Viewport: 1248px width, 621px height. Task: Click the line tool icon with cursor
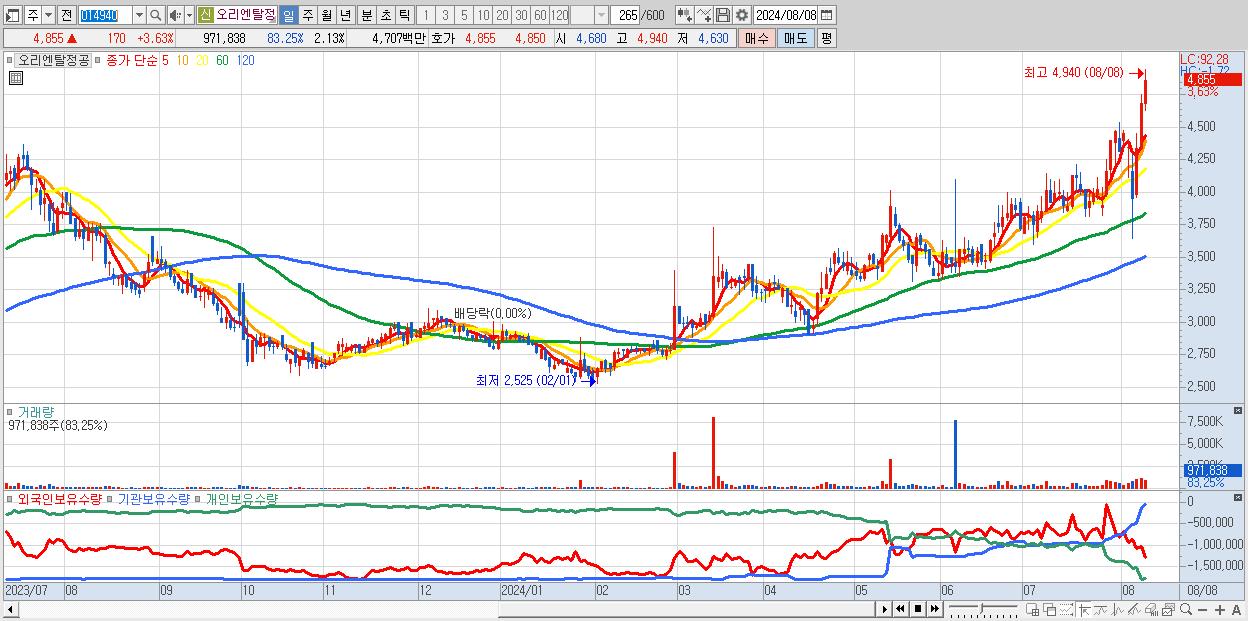[x=704, y=15]
